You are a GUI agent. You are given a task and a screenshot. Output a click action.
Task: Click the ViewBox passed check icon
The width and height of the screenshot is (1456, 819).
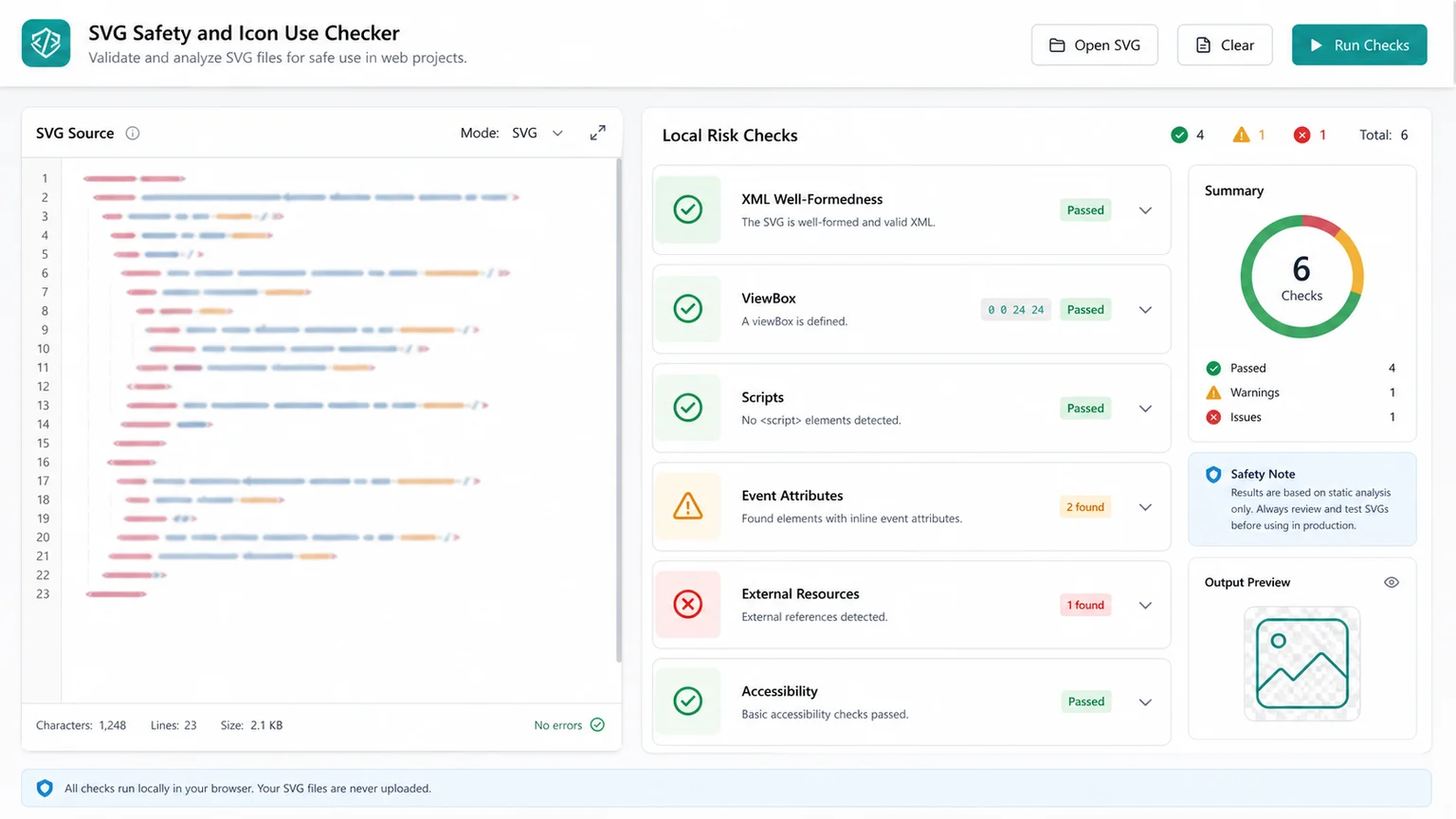click(687, 308)
